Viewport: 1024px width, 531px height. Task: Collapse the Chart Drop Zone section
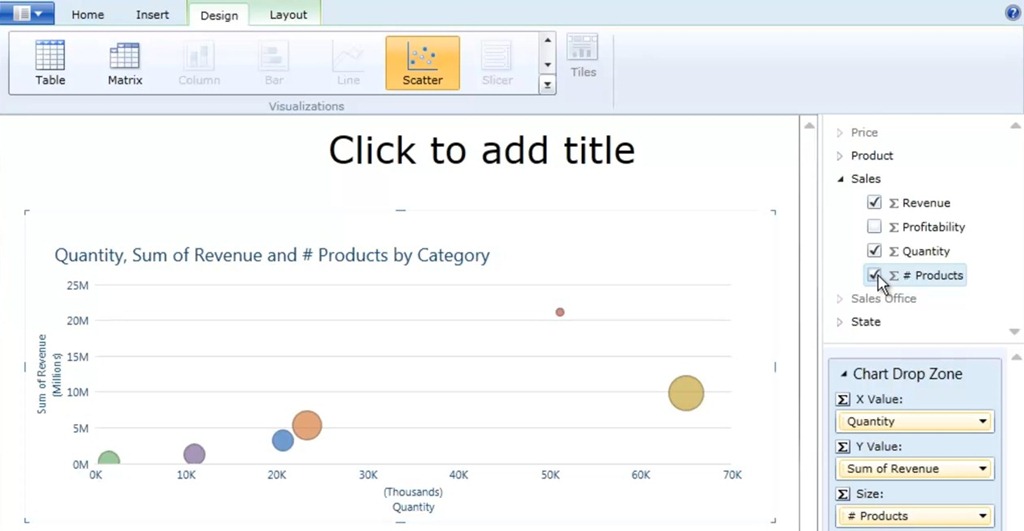tap(843, 374)
